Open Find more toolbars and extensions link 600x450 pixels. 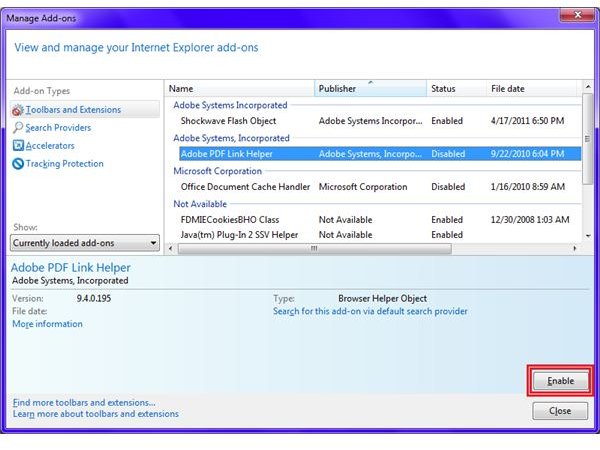84,403
